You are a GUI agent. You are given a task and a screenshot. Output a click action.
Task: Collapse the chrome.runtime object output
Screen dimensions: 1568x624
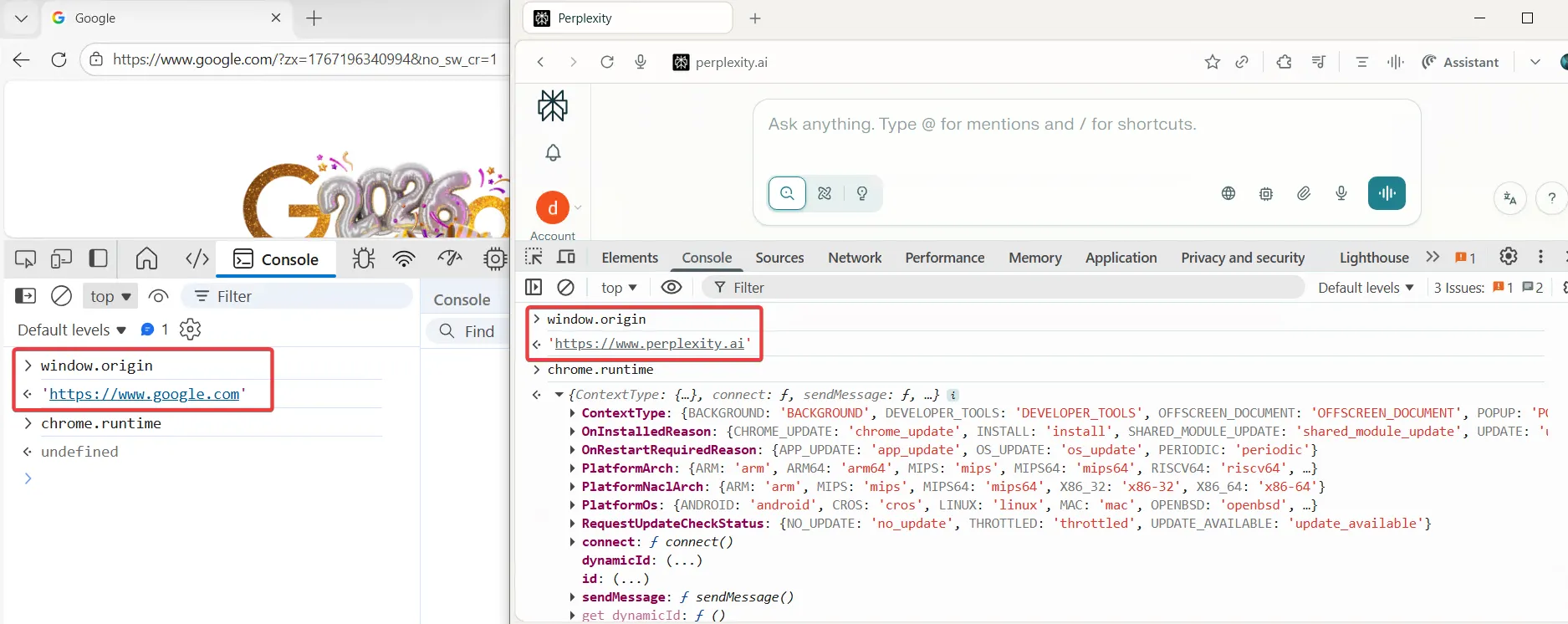point(559,395)
